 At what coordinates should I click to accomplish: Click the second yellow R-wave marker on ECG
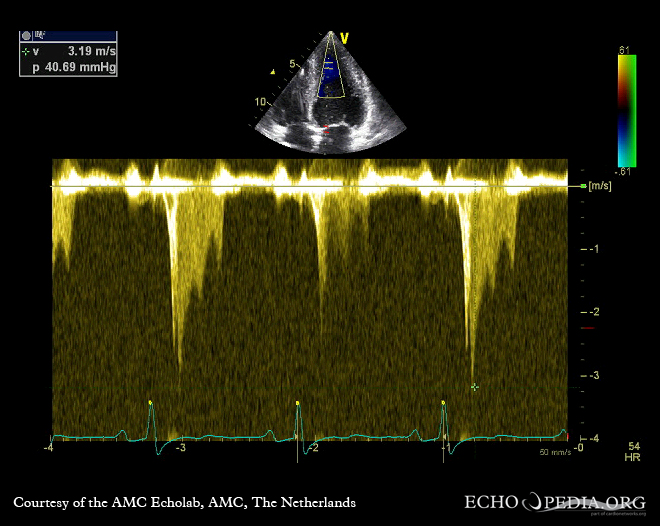tap(298, 402)
